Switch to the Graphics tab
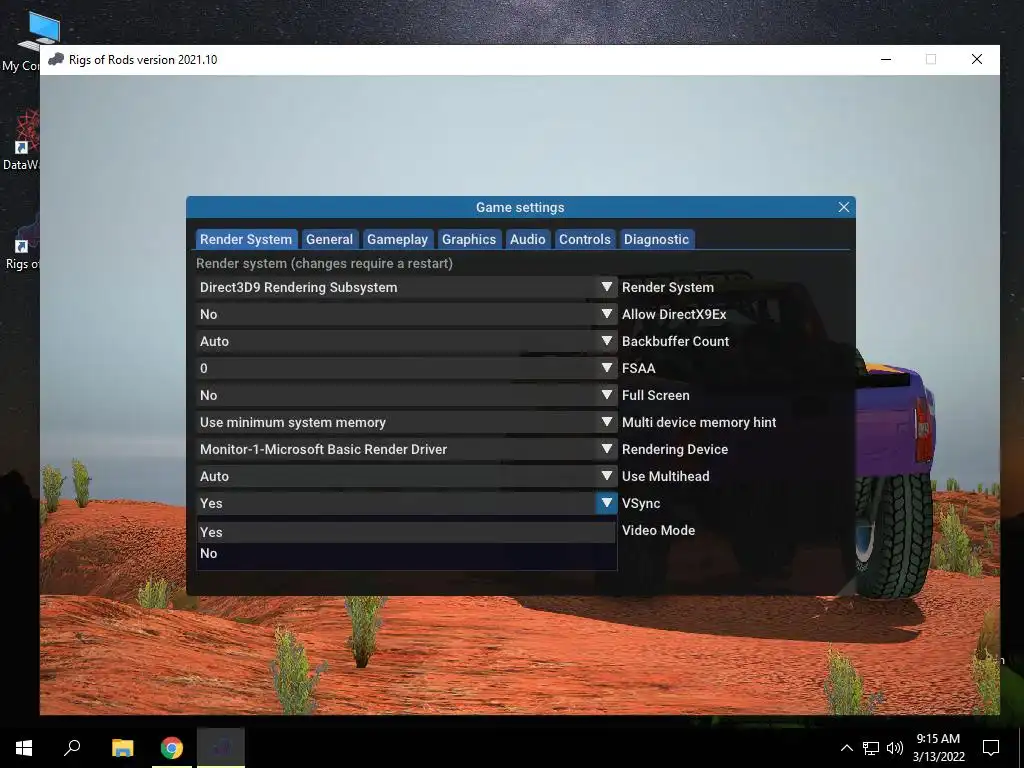This screenshot has height=768, width=1024. (x=469, y=239)
